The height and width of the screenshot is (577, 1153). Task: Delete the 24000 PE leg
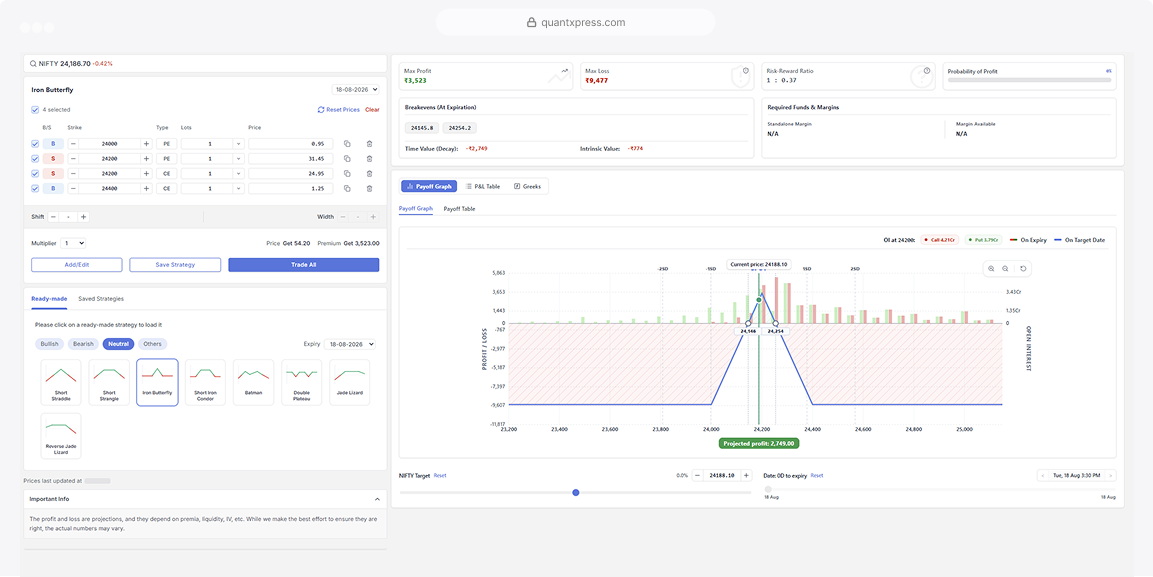pyautogui.click(x=369, y=144)
